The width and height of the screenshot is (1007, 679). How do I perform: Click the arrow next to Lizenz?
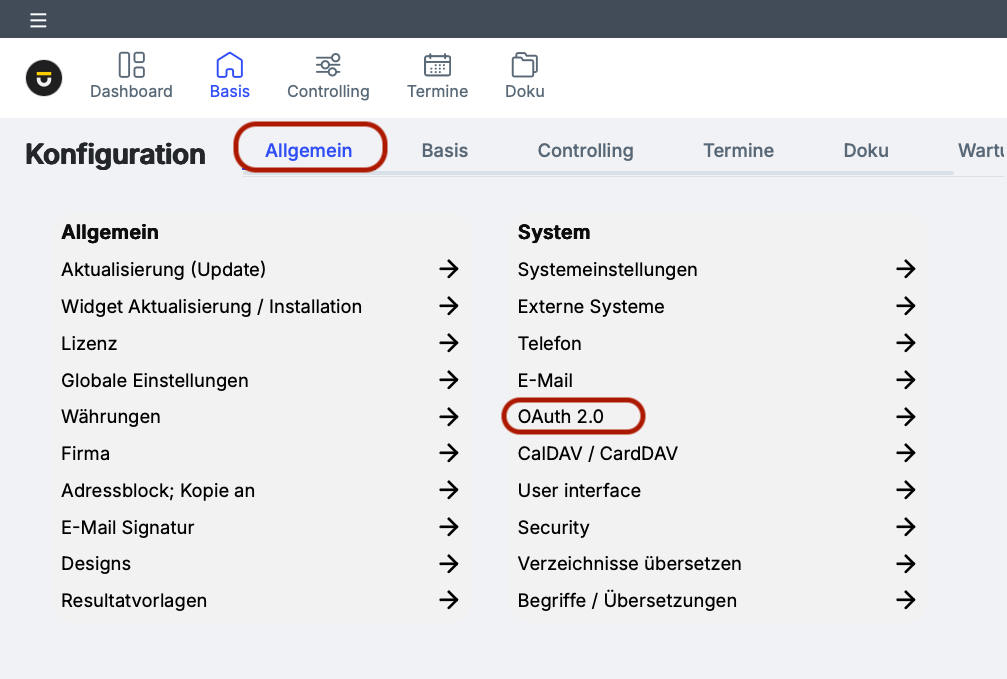(449, 343)
